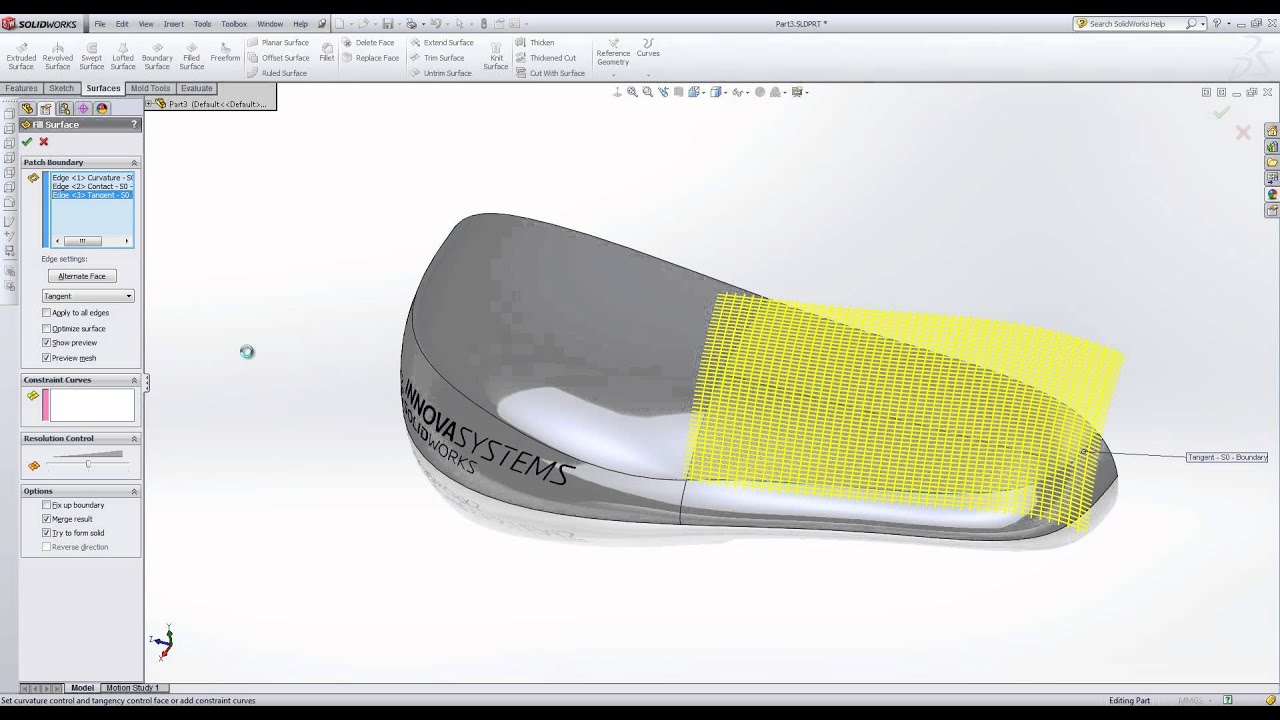Uncheck the Show preview option
The width and height of the screenshot is (1280, 720).
point(46,343)
